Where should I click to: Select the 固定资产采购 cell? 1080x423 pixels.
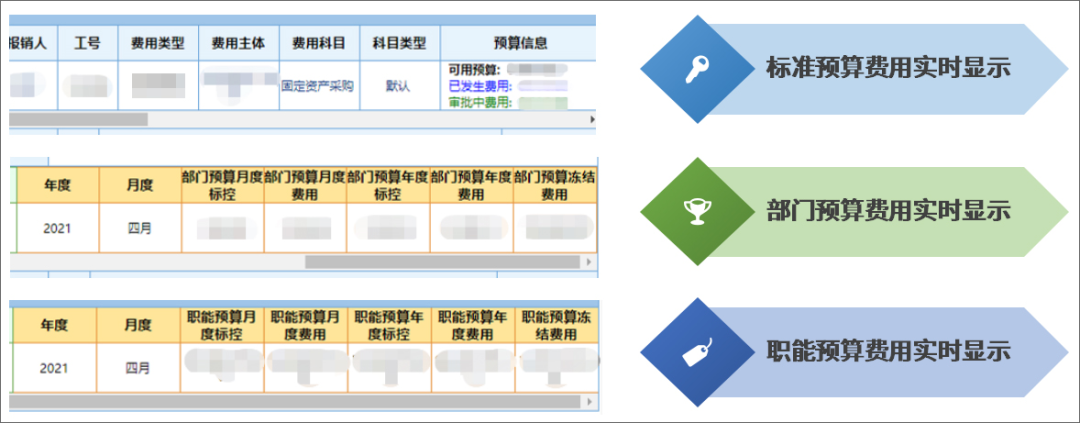tap(320, 86)
